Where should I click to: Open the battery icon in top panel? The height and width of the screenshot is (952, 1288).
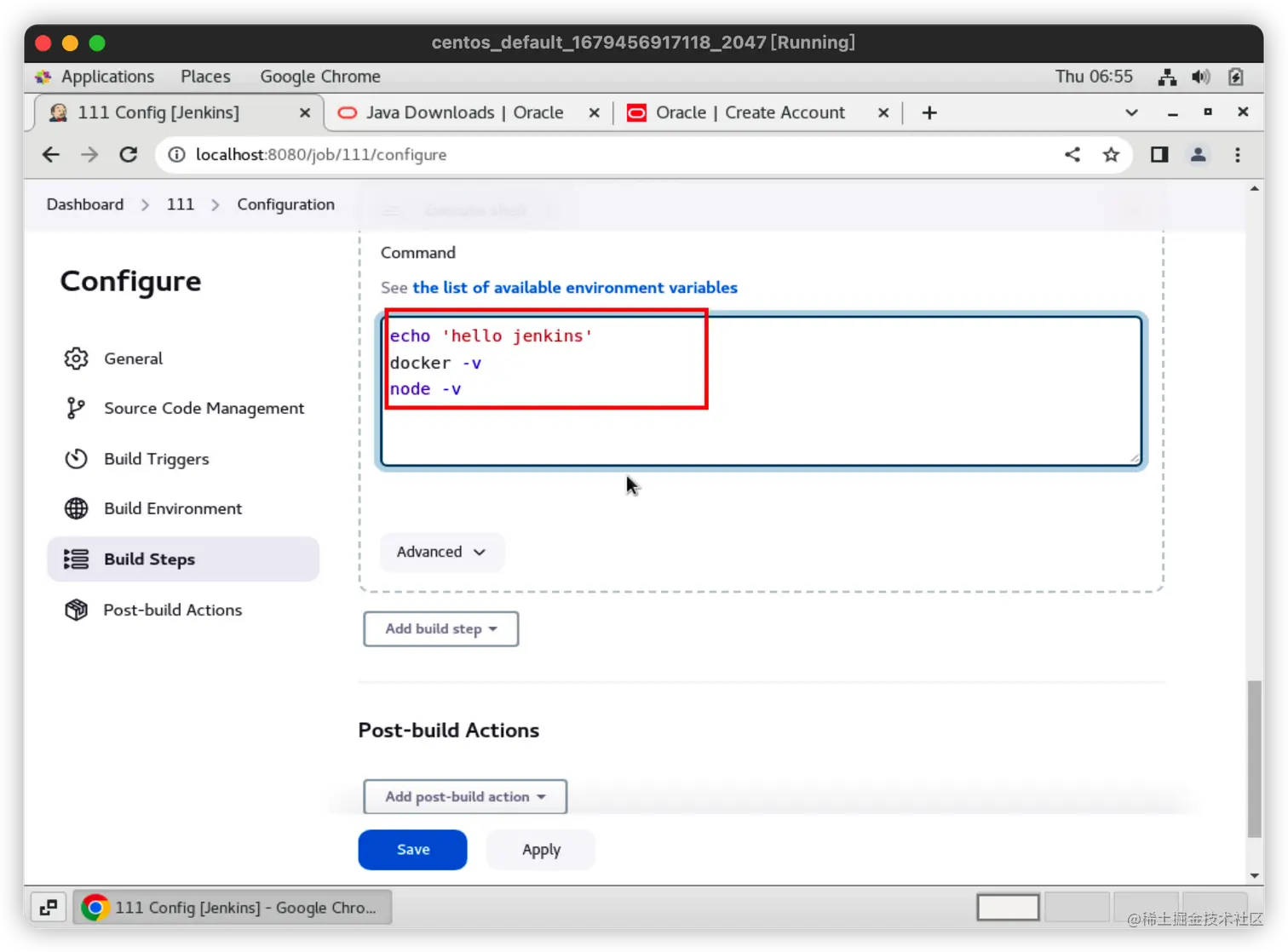point(1236,77)
